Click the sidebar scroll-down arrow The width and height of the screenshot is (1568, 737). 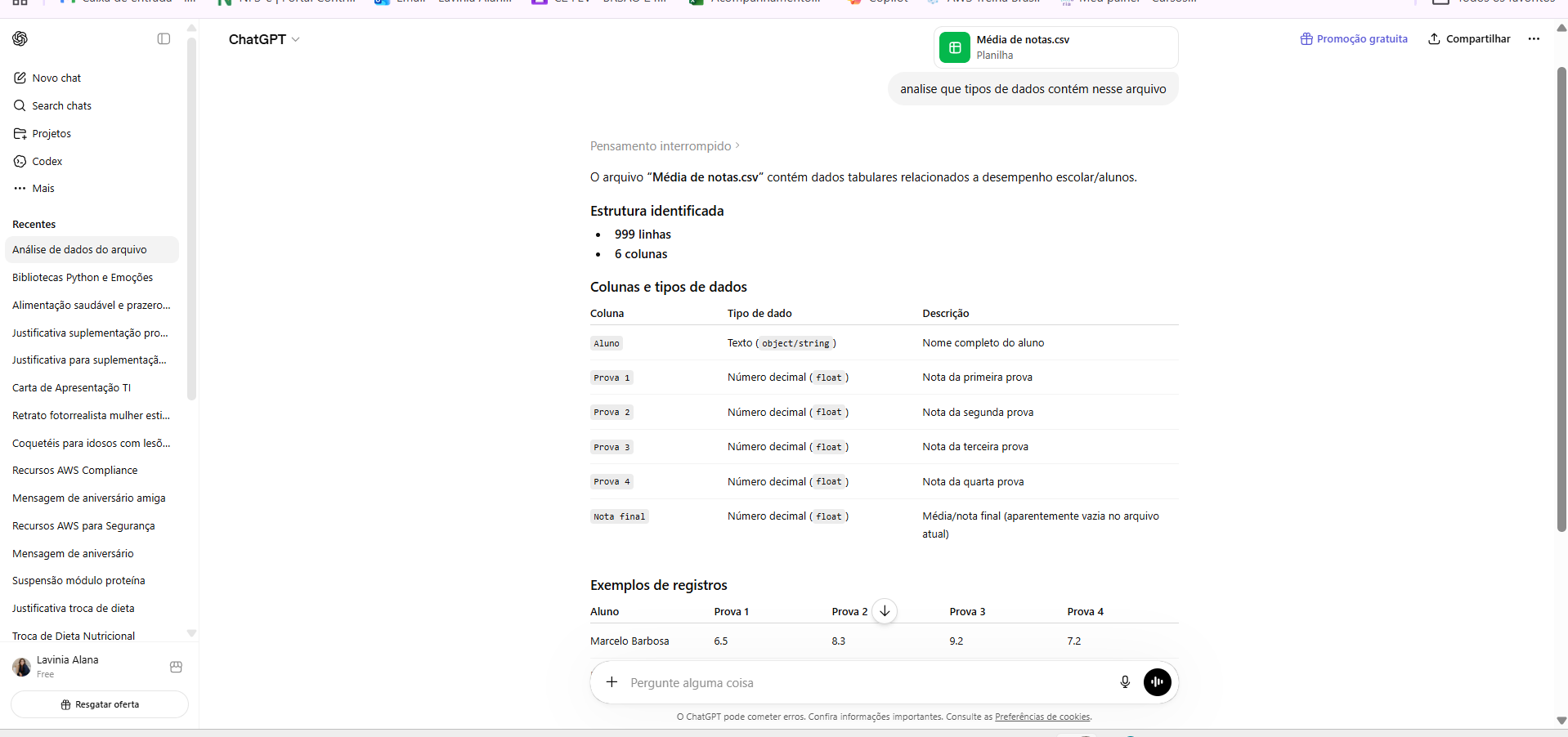click(191, 633)
